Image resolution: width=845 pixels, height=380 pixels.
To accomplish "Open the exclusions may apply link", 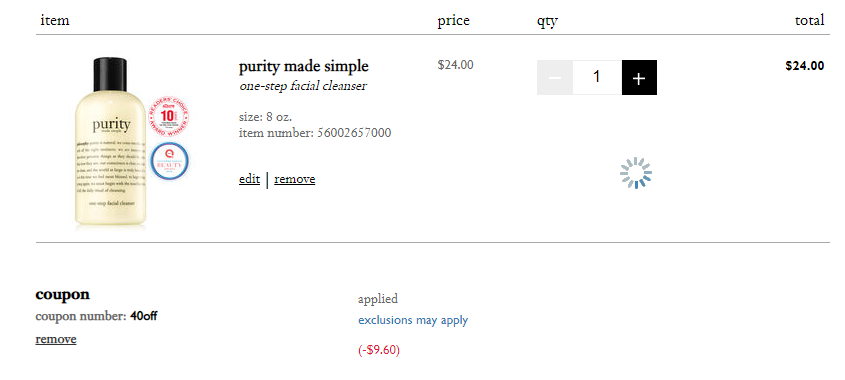I will [x=413, y=320].
